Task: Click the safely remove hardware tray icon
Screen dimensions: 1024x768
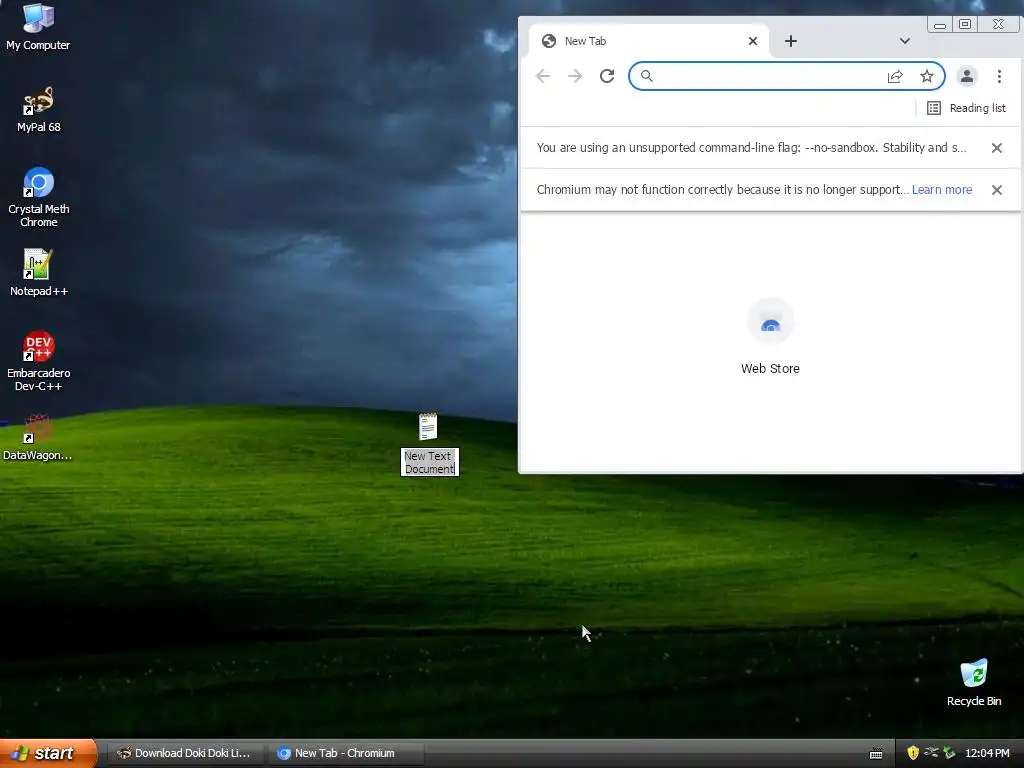Action: coord(949,753)
